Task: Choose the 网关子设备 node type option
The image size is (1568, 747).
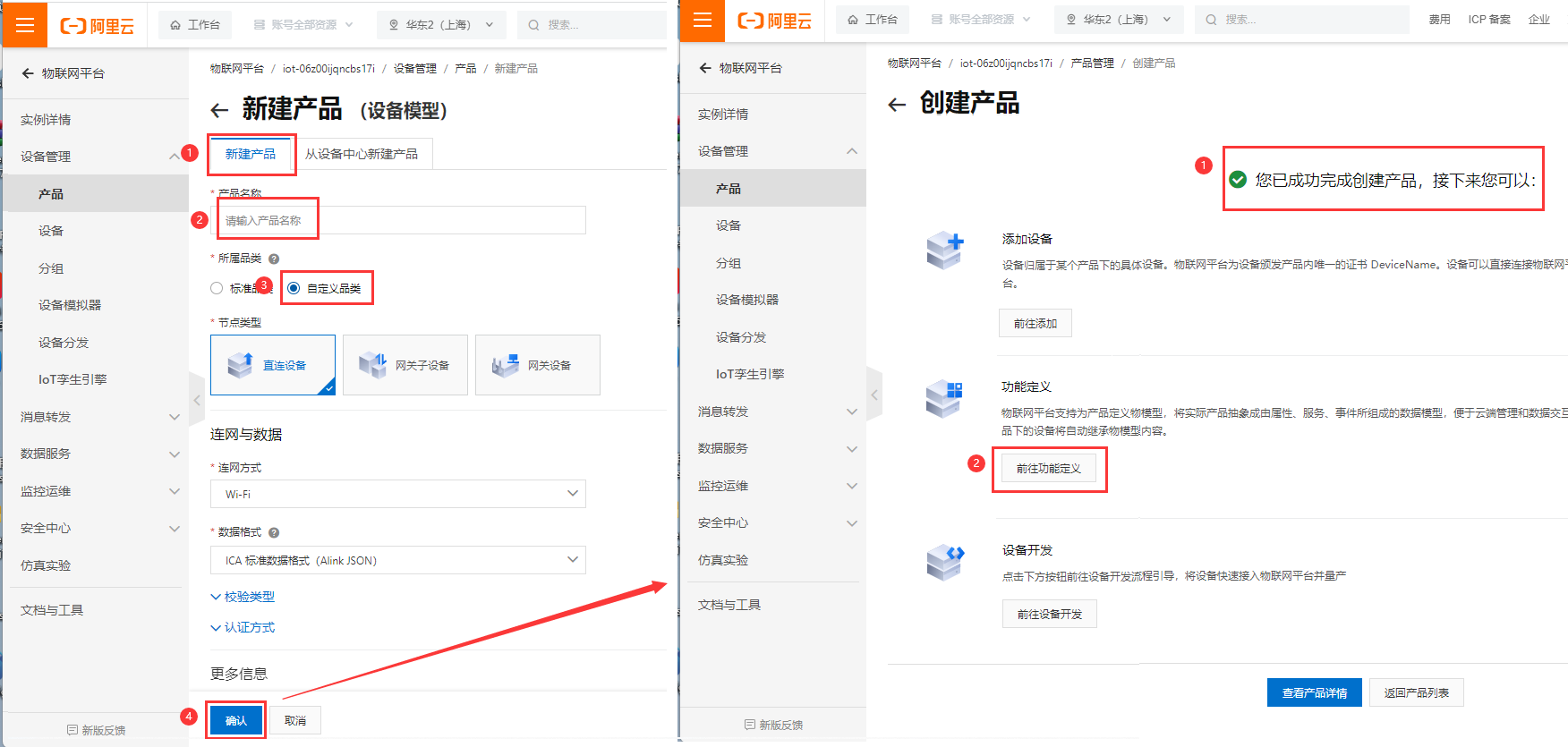Action: (x=405, y=365)
